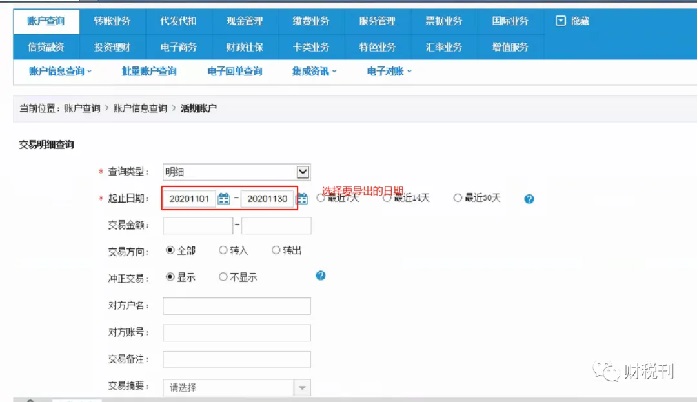Click 对方户名 input field
This screenshot has width=698, height=402.
[237, 306]
